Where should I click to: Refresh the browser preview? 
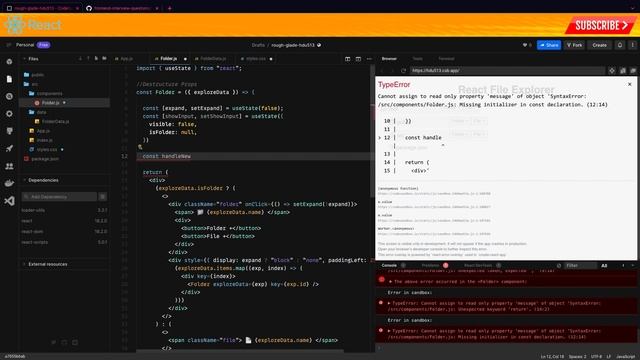tap(403, 71)
